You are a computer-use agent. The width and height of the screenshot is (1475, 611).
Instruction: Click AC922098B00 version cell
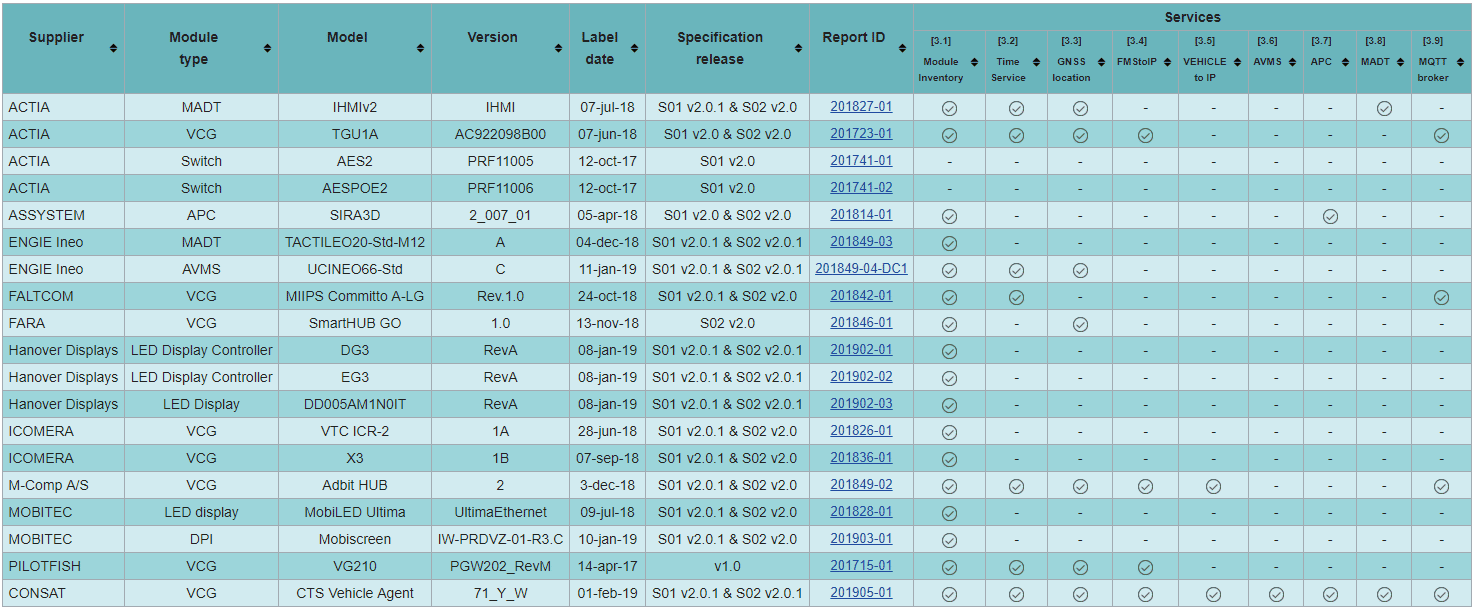[500, 134]
